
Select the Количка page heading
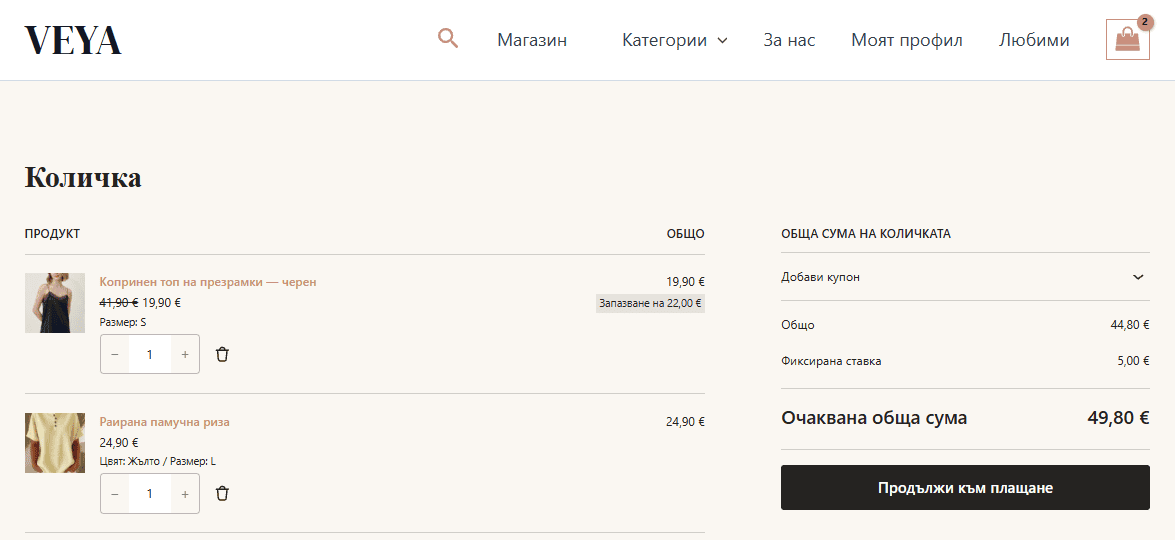tap(83, 178)
